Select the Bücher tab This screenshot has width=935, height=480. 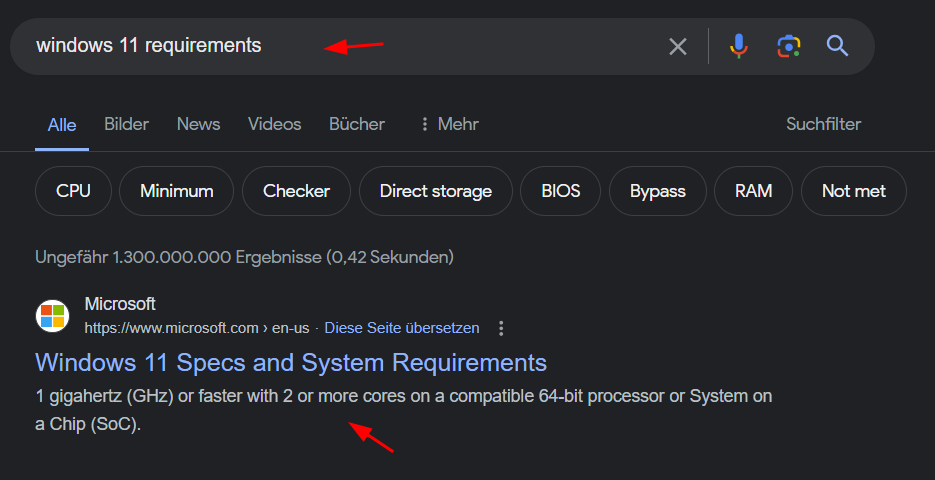pos(357,124)
